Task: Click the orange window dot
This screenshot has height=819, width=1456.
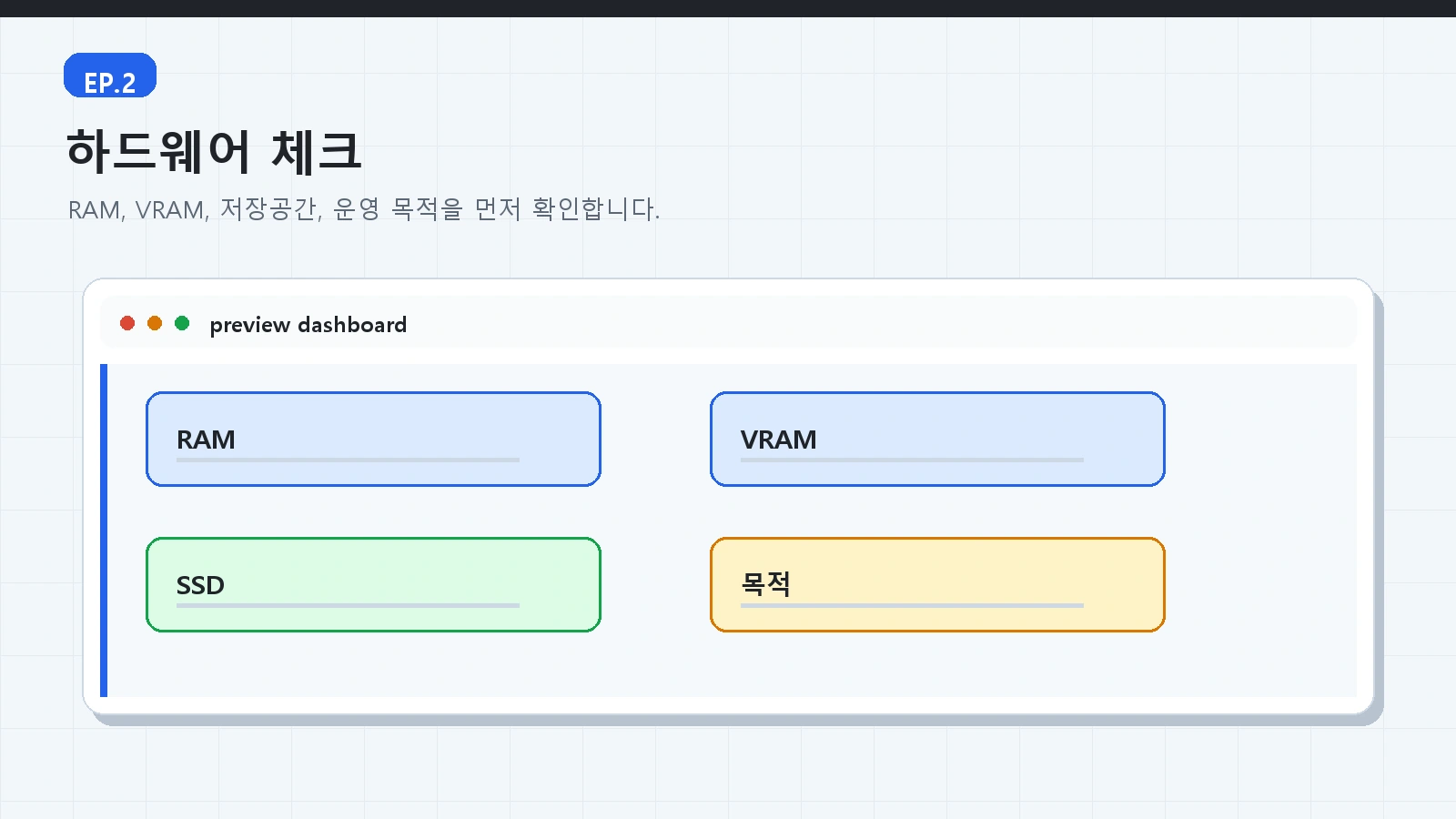Action: [155, 323]
